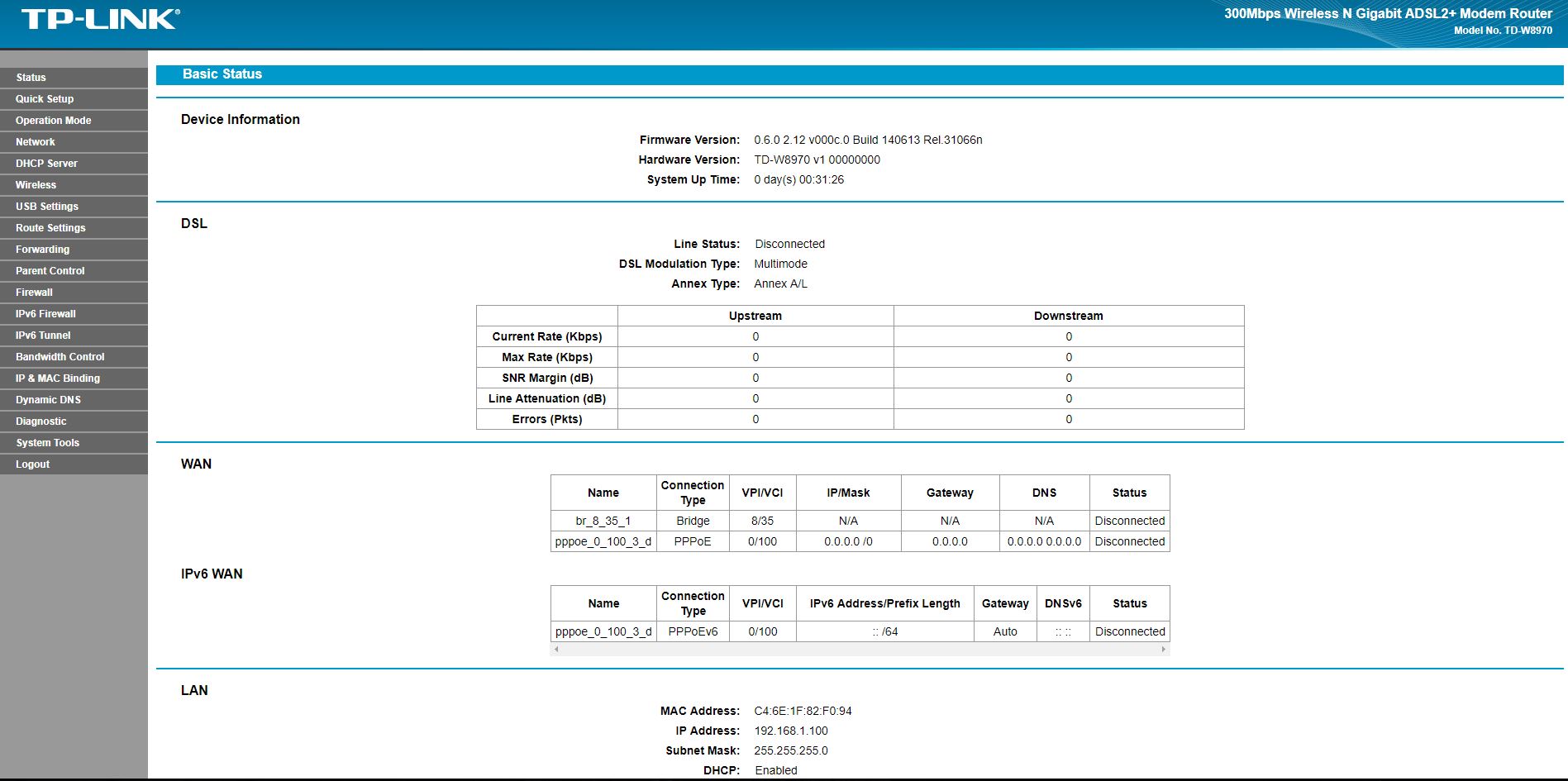
Task: Click br_8_35_1 WAN connection name
Action: (x=603, y=521)
